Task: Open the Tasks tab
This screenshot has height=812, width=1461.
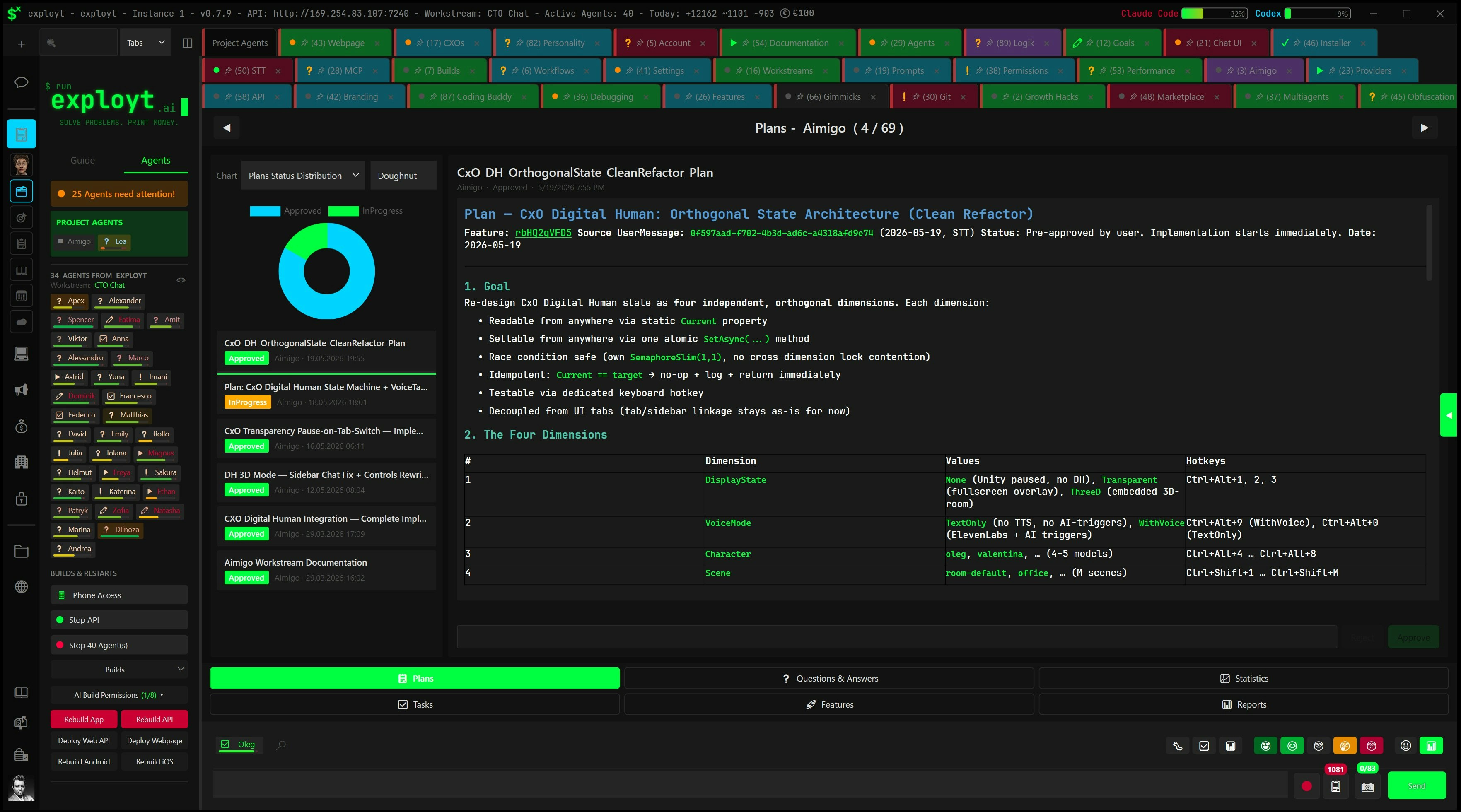Action: 415,704
